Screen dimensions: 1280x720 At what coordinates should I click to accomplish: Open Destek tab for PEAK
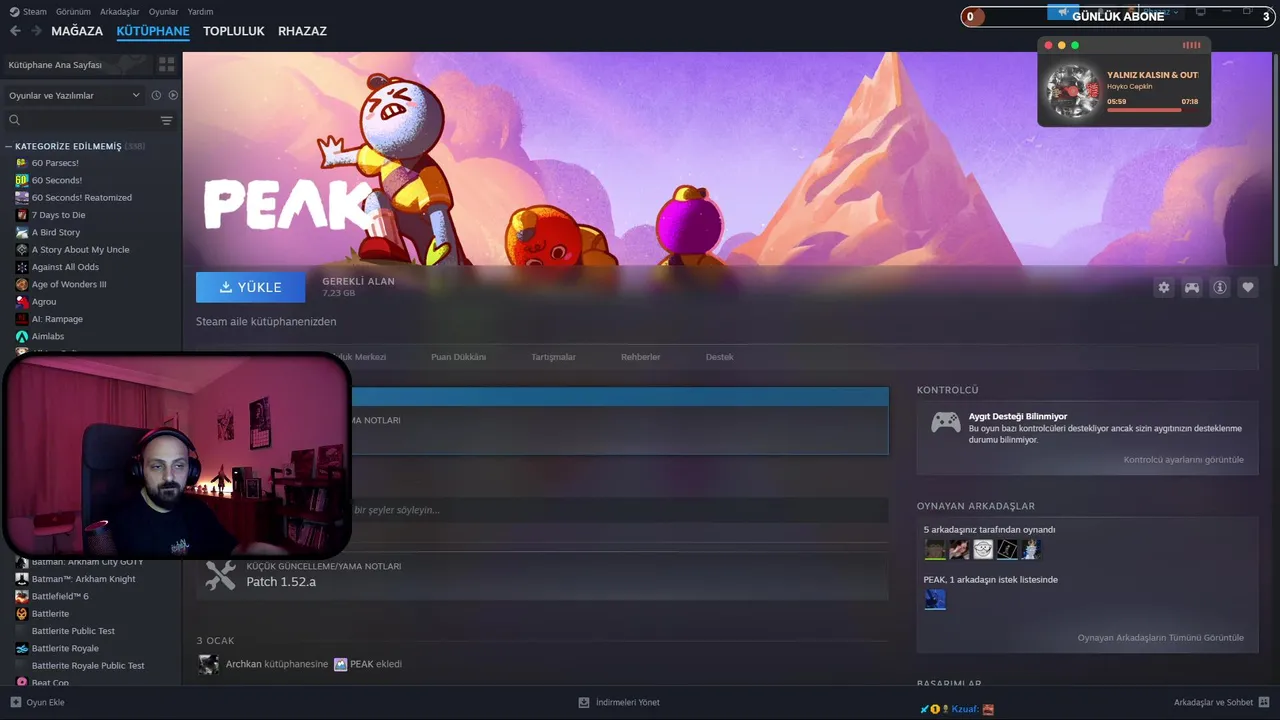tap(719, 357)
